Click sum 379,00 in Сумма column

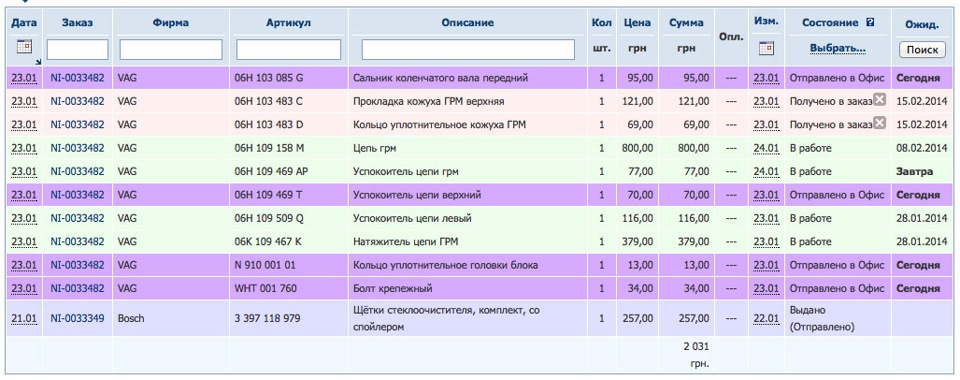[x=694, y=242]
